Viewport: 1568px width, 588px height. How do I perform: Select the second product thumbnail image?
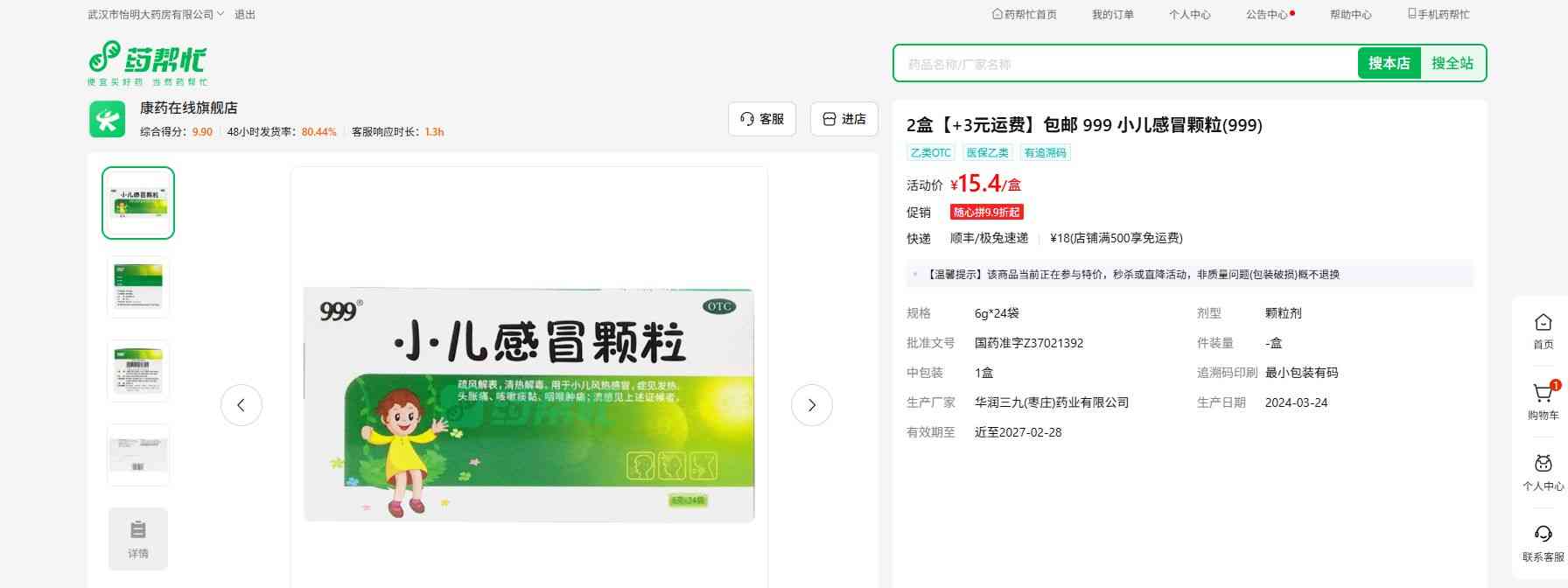click(x=138, y=286)
